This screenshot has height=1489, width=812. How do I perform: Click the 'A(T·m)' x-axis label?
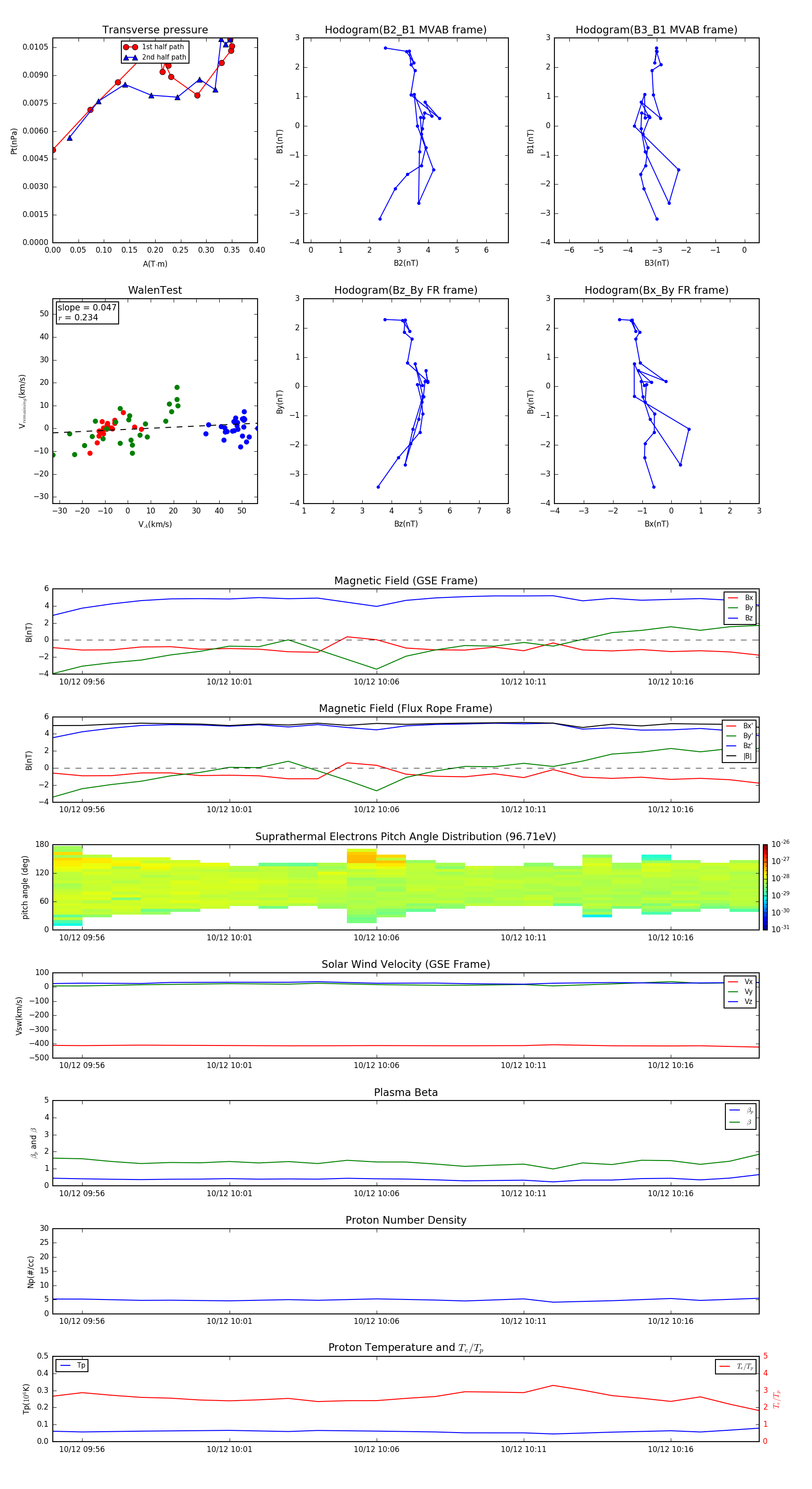coord(155,264)
